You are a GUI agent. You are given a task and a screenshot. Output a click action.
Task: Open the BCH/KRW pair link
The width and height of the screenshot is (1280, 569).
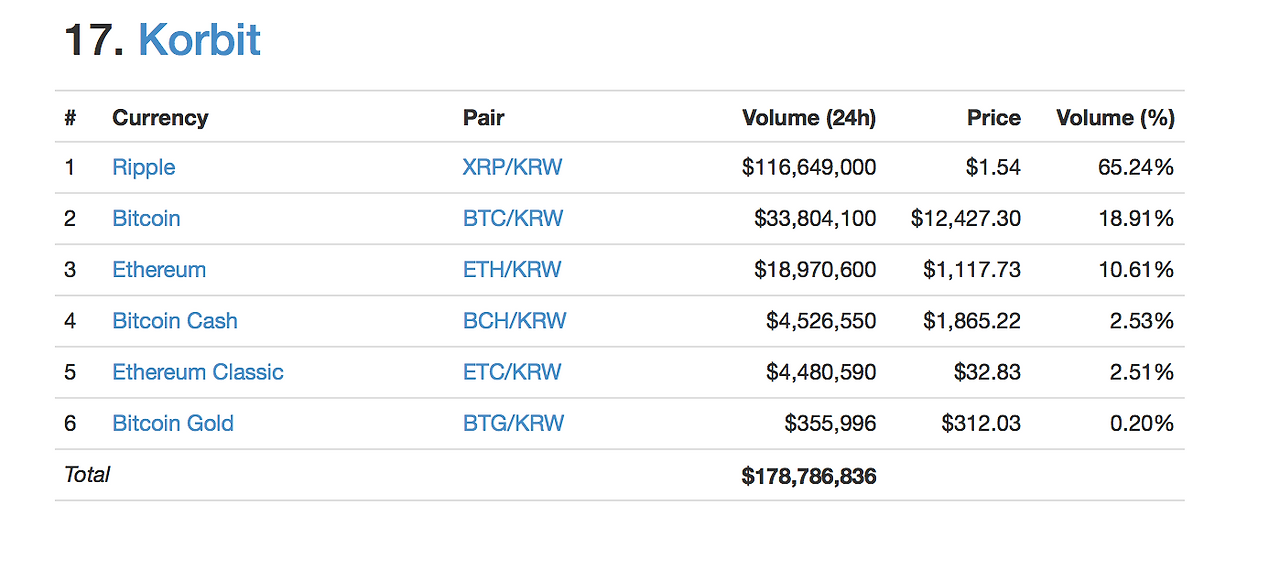[x=514, y=321]
